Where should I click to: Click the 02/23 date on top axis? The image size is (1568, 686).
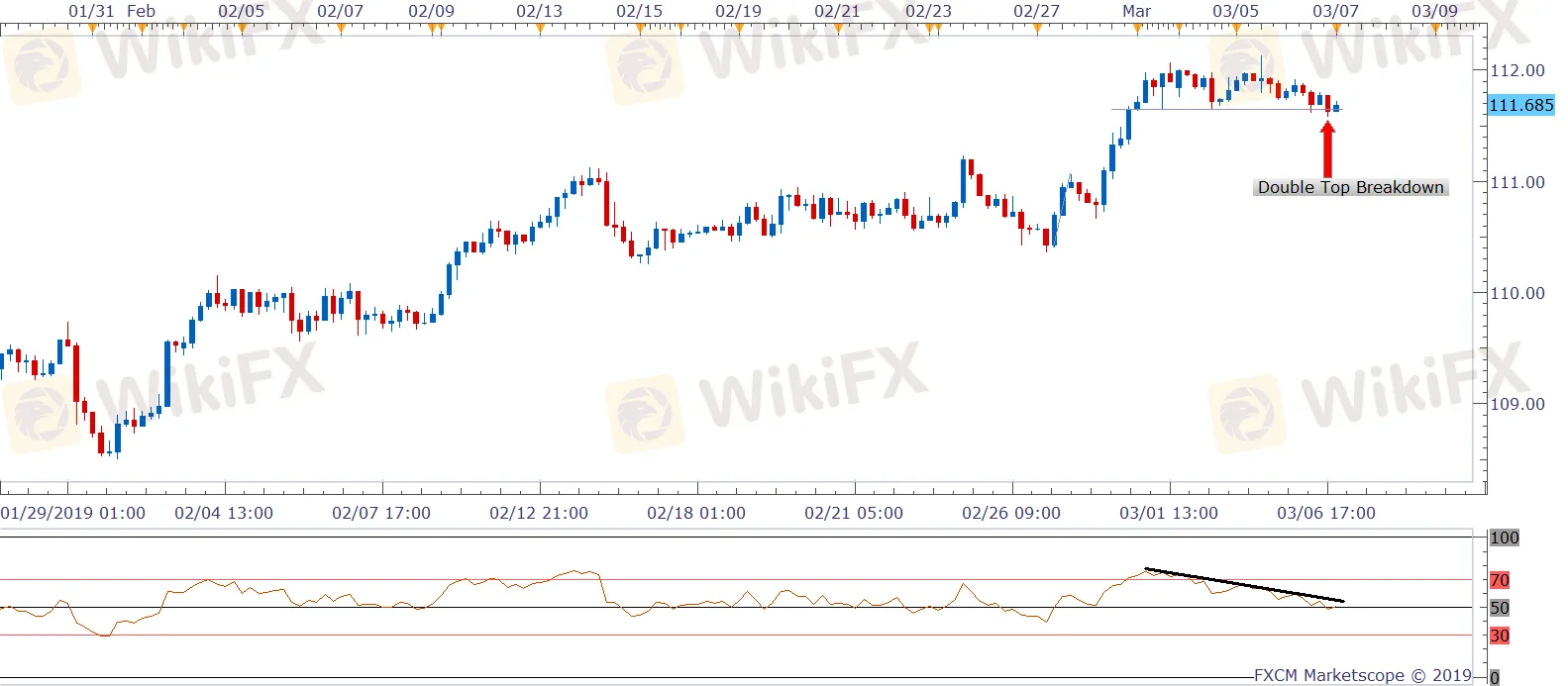[929, 11]
